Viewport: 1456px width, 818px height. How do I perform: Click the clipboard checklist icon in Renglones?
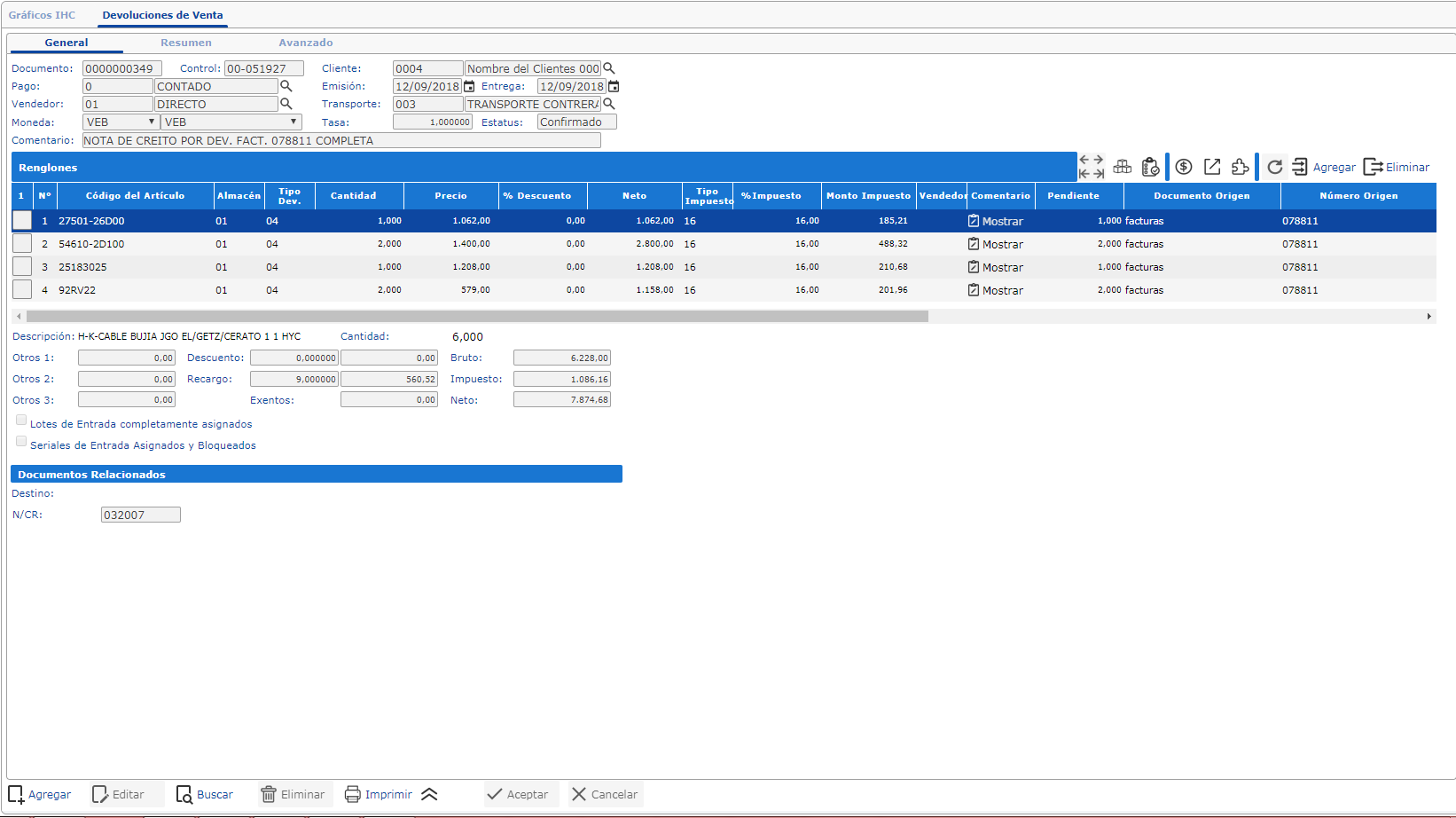coord(1150,167)
